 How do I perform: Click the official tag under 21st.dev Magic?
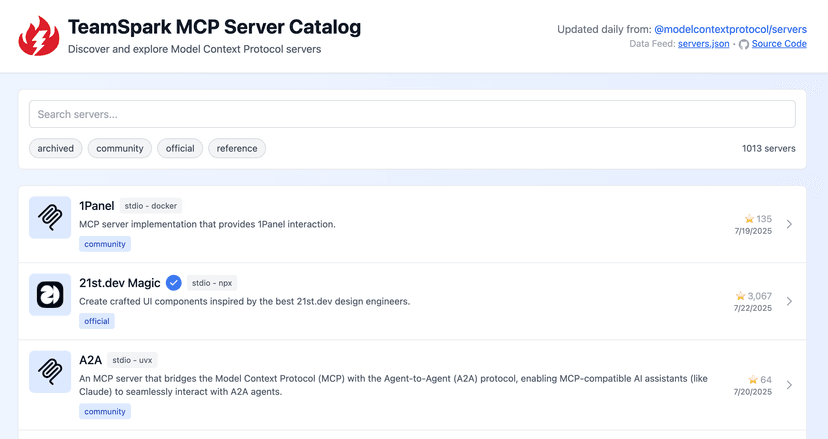[97, 321]
